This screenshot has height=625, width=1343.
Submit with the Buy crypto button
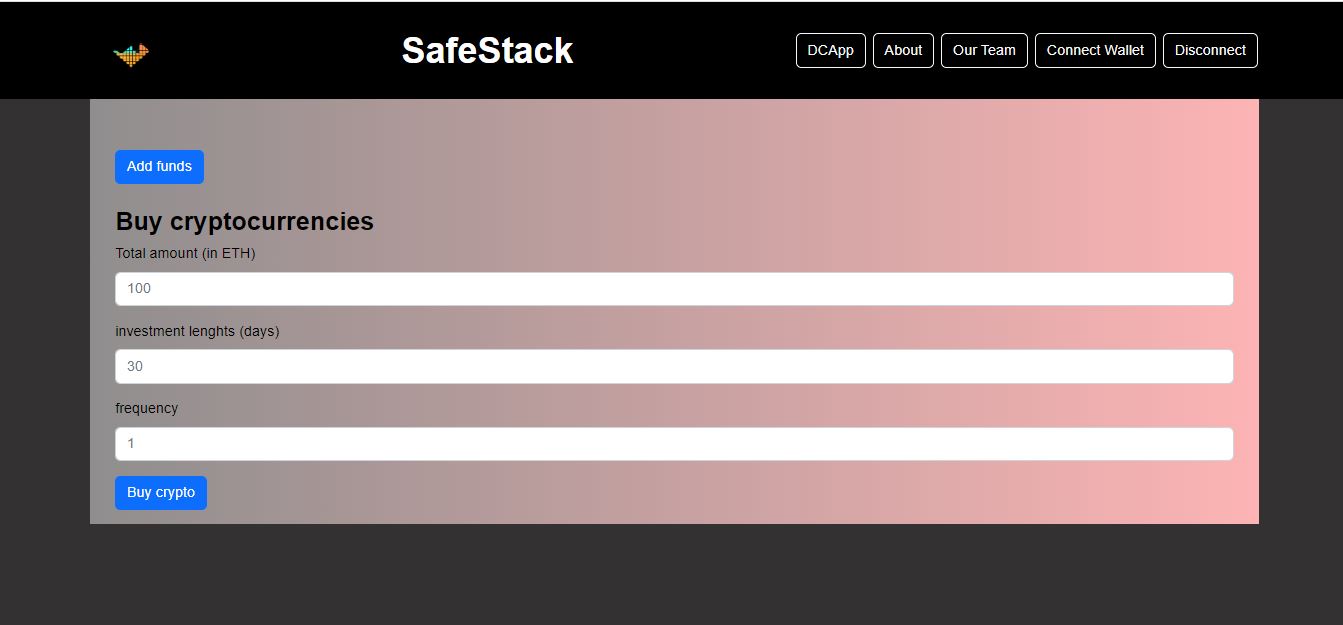161,493
